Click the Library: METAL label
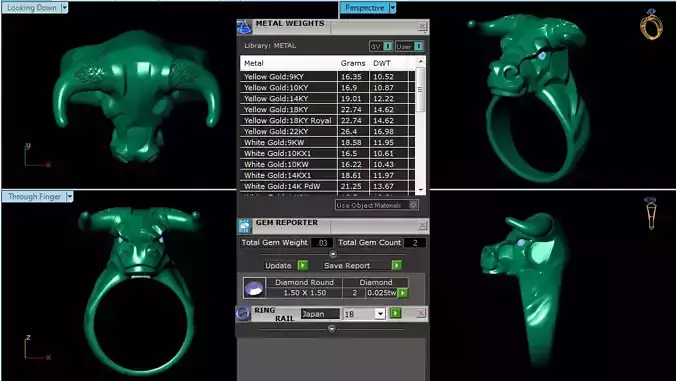 (x=270, y=46)
